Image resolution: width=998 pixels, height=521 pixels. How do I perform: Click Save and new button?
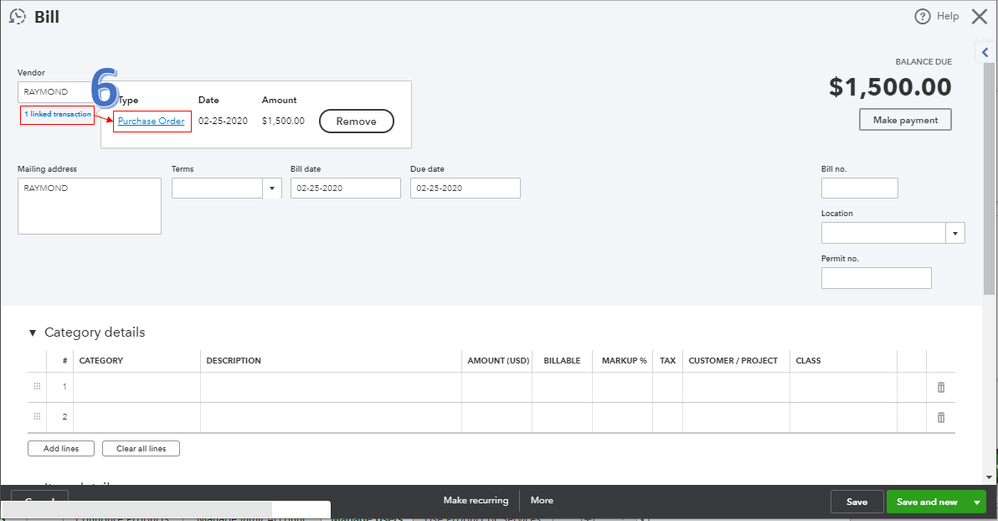[x=927, y=502]
